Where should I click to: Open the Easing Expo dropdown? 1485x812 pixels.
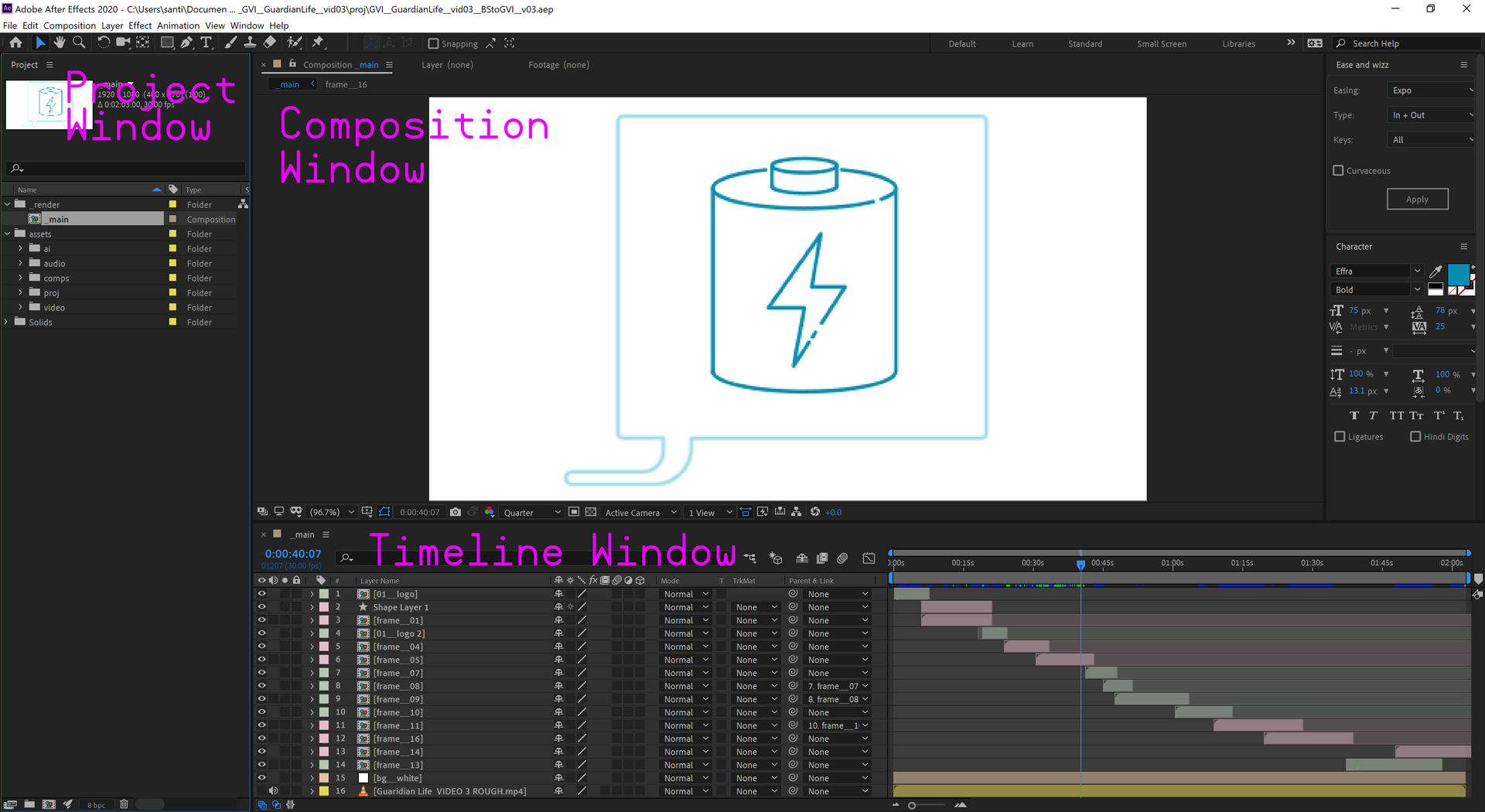[x=1432, y=90]
